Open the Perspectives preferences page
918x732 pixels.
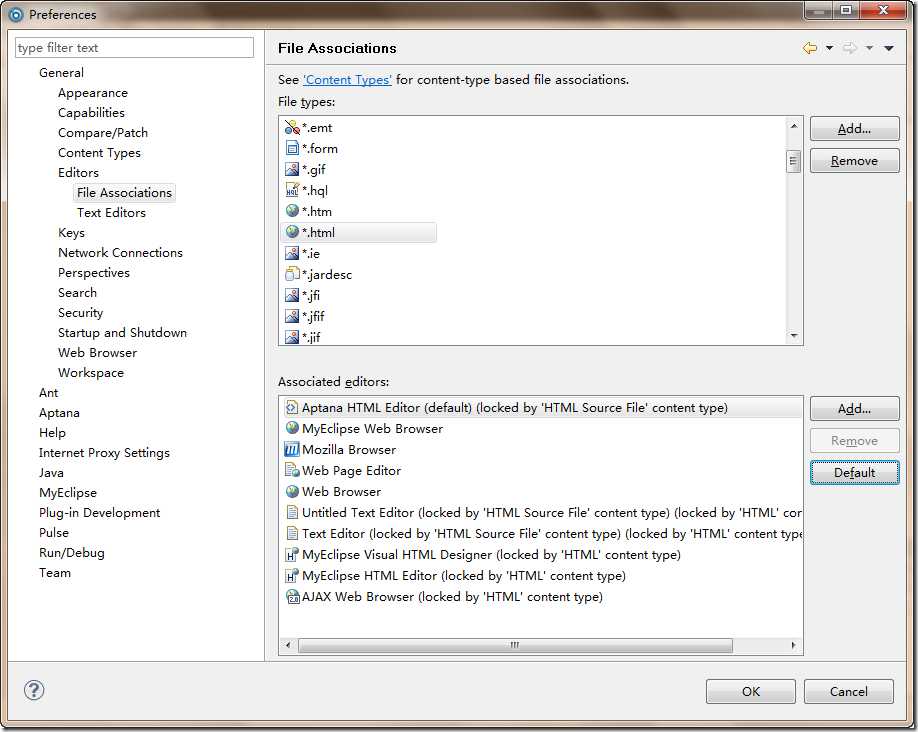[94, 272]
